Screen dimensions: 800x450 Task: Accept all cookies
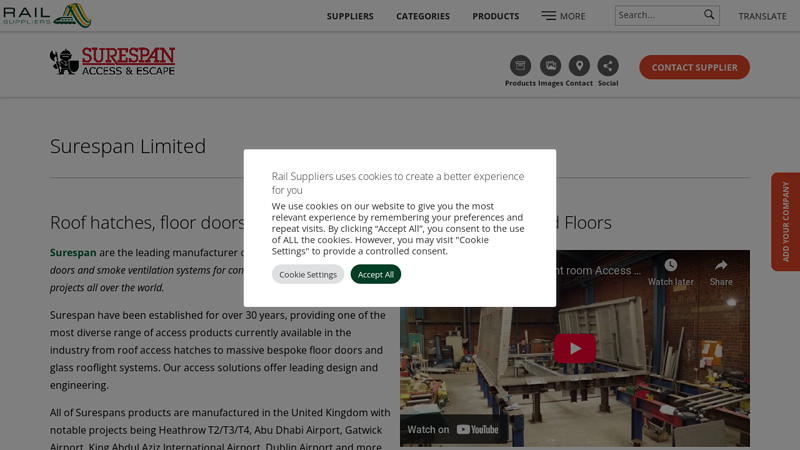pyautogui.click(x=376, y=274)
